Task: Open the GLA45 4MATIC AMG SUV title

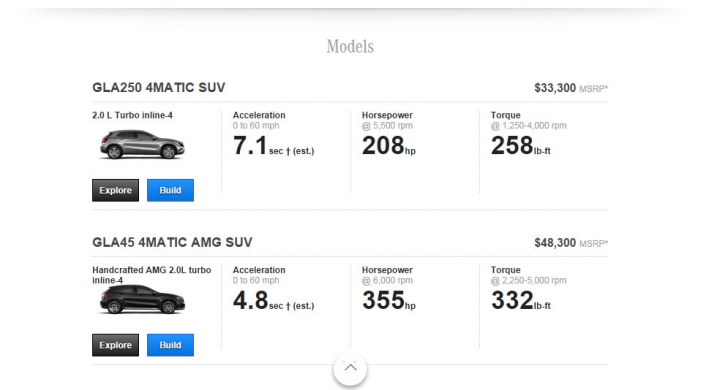Action: (172, 242)
